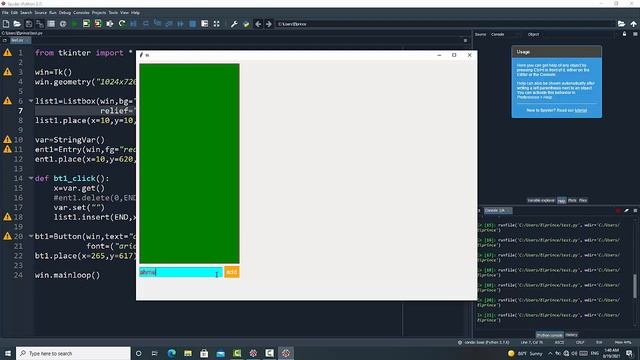Open the Help menu in menu bar
640x360 pixels.
click(136, 13)
